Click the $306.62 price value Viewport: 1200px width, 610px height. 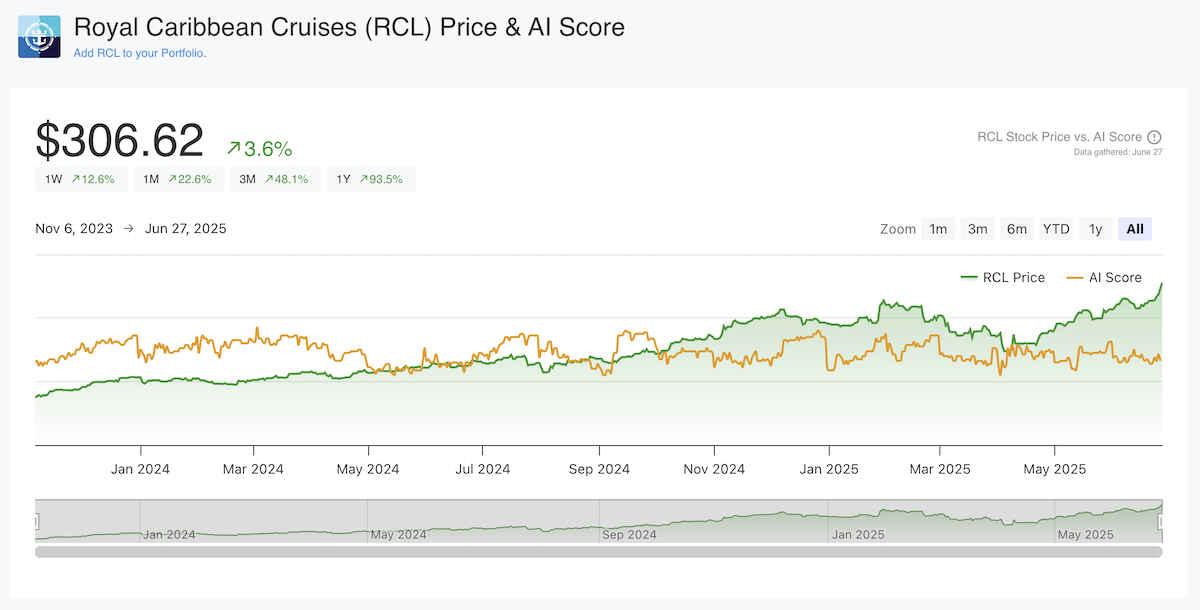tap(120, 141)
